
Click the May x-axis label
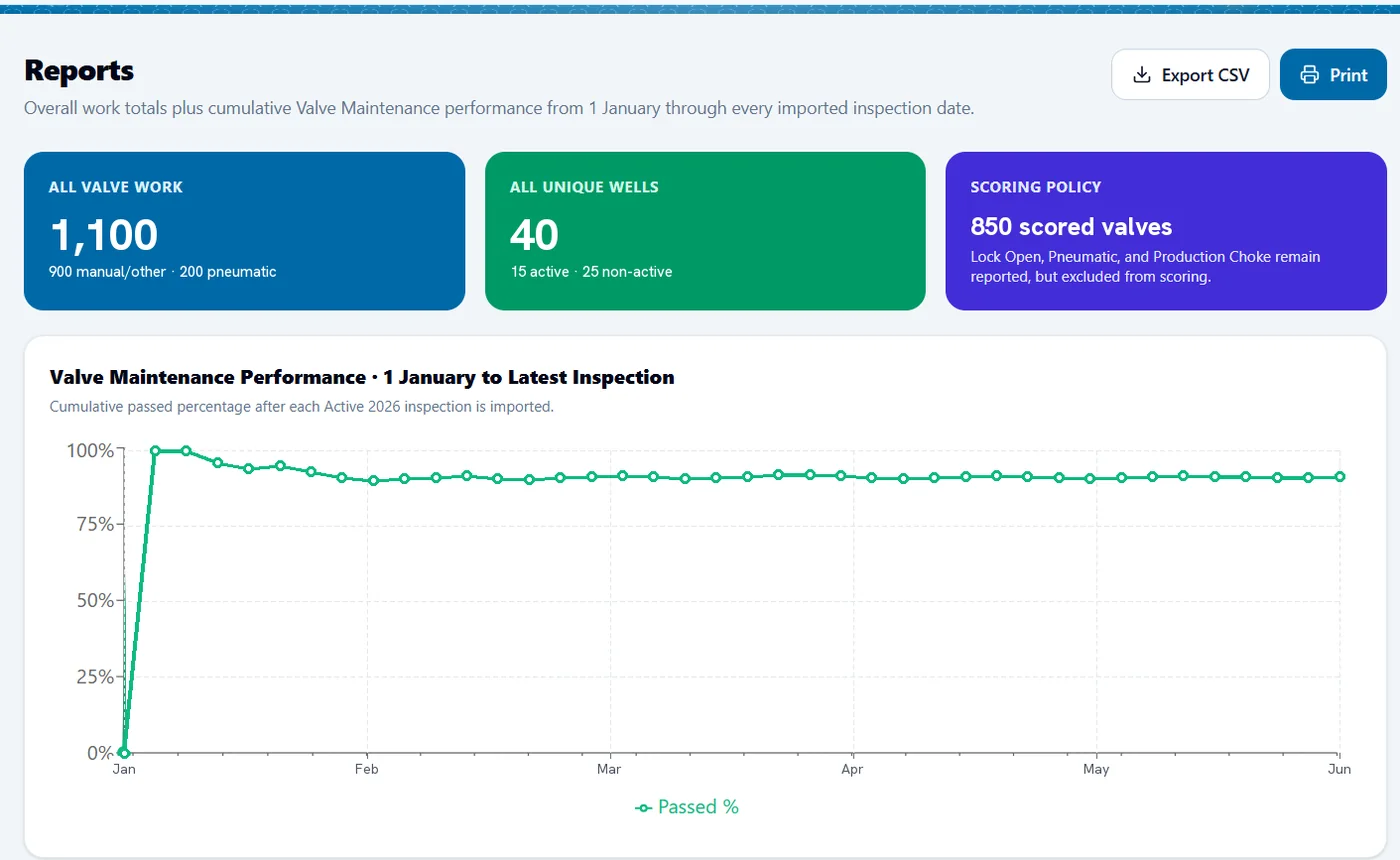point(1096,769)
